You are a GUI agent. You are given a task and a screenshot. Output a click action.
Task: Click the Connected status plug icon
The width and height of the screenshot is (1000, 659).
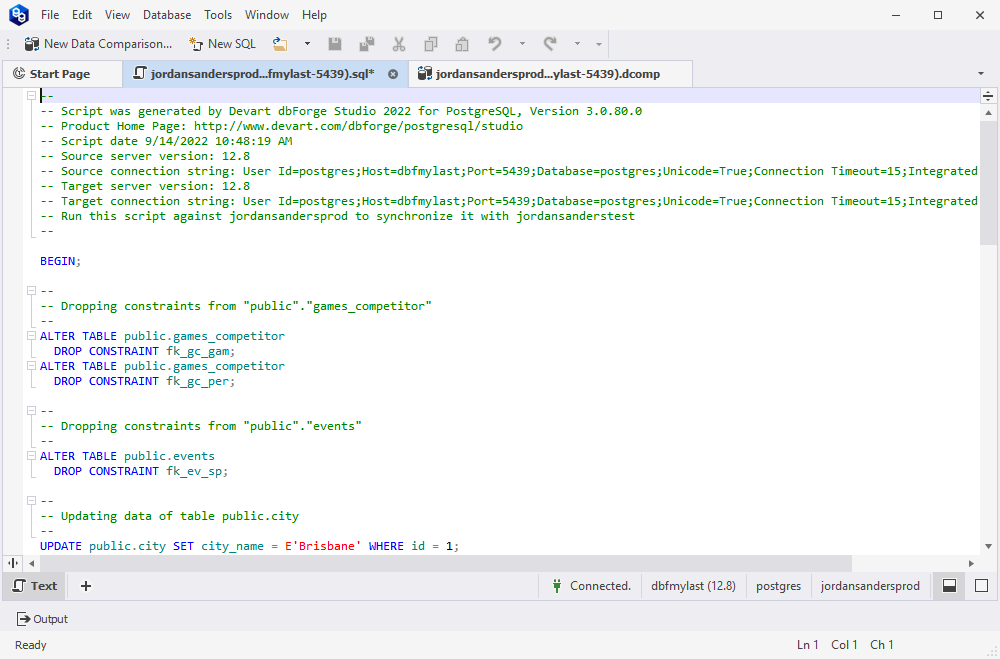click(557, 586)
